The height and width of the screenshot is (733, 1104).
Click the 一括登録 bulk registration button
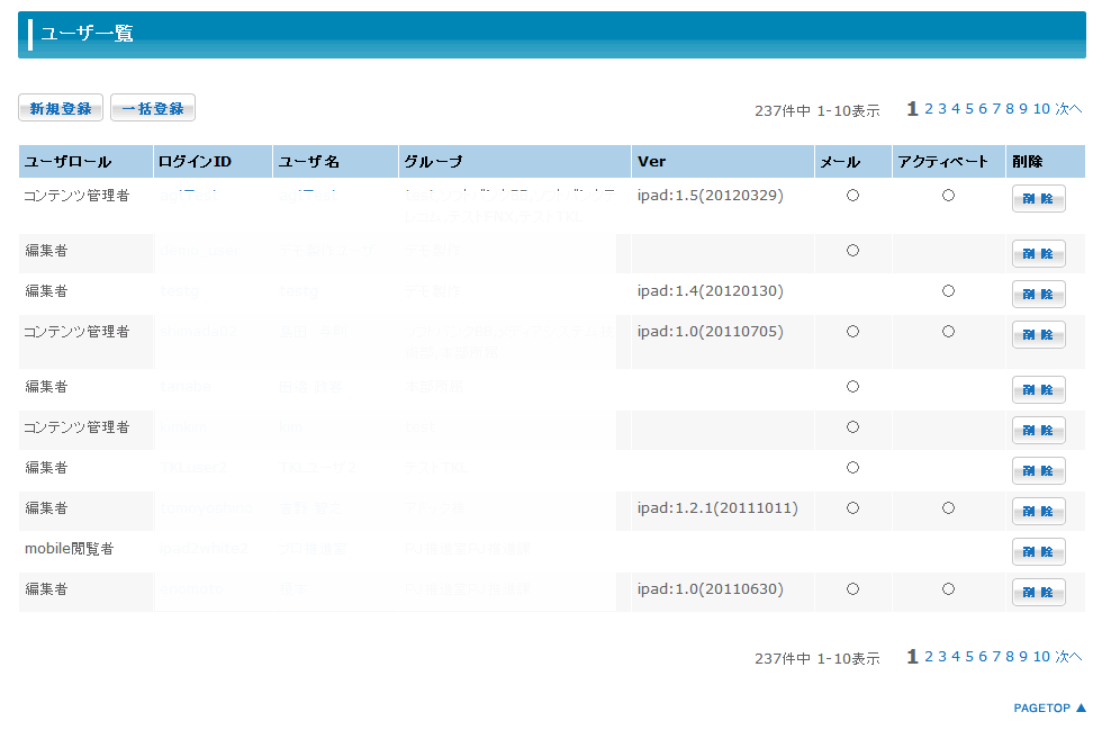tap(153, 109)
